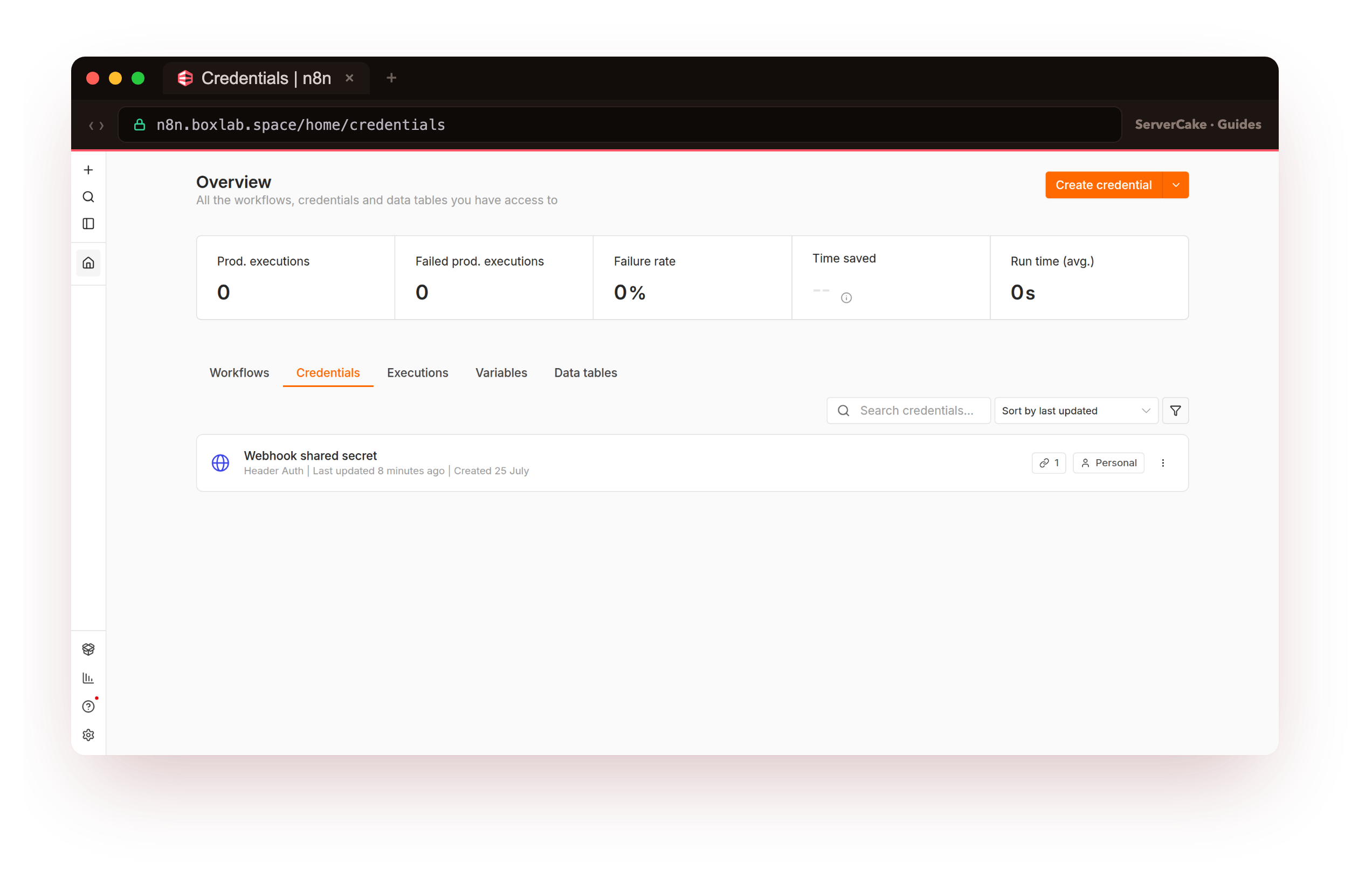Open the Executions tab
This screenshot has height=885, width=1372.
coord(418,373)
